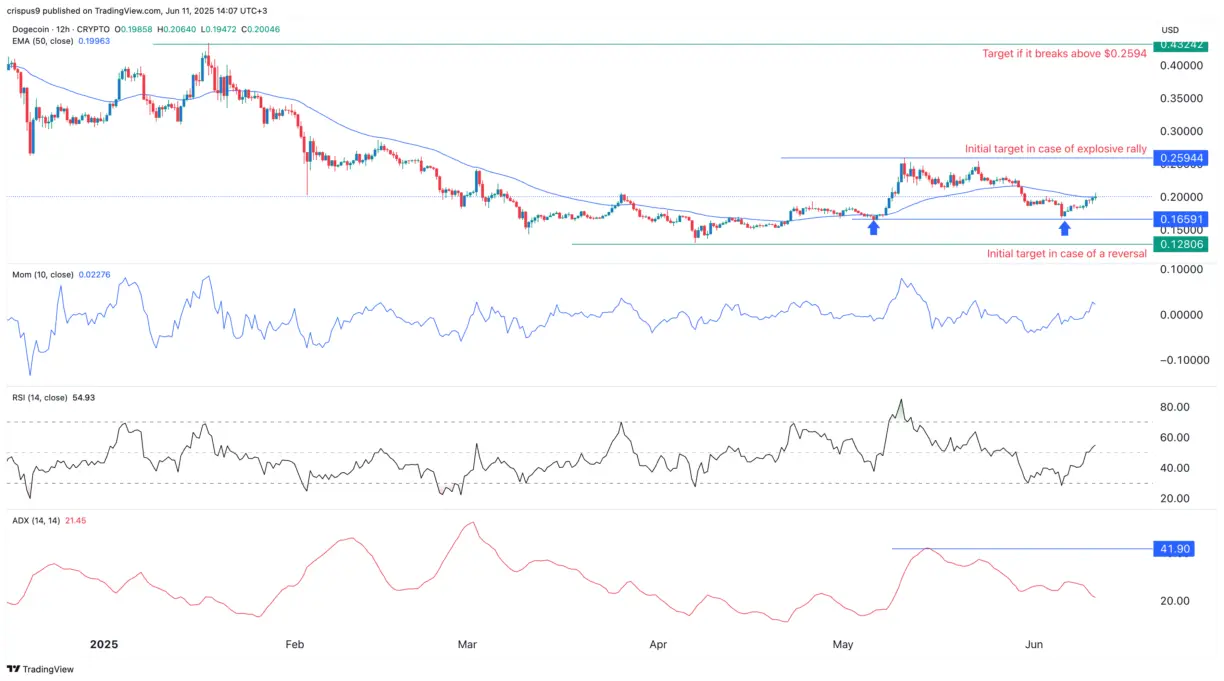Select annotation 'Target if it breaks above $0.2594'
The image size is (1224, 681).
click(x=1064, y=54)
